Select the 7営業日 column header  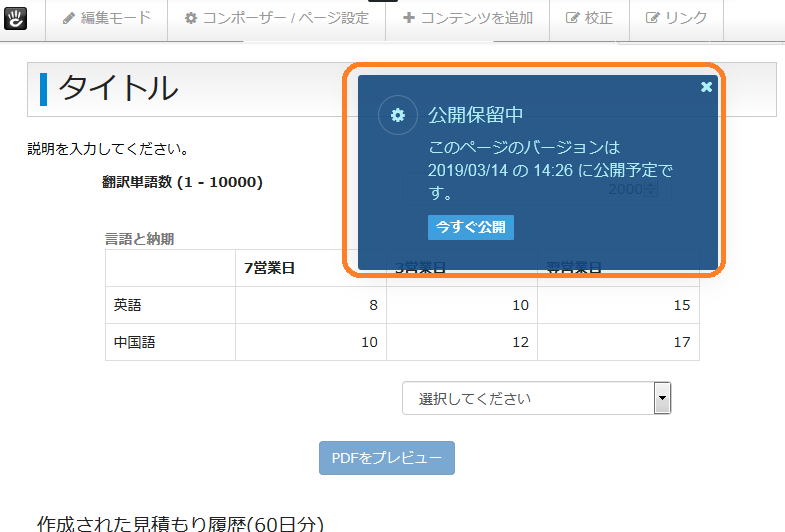click(270, 268)
